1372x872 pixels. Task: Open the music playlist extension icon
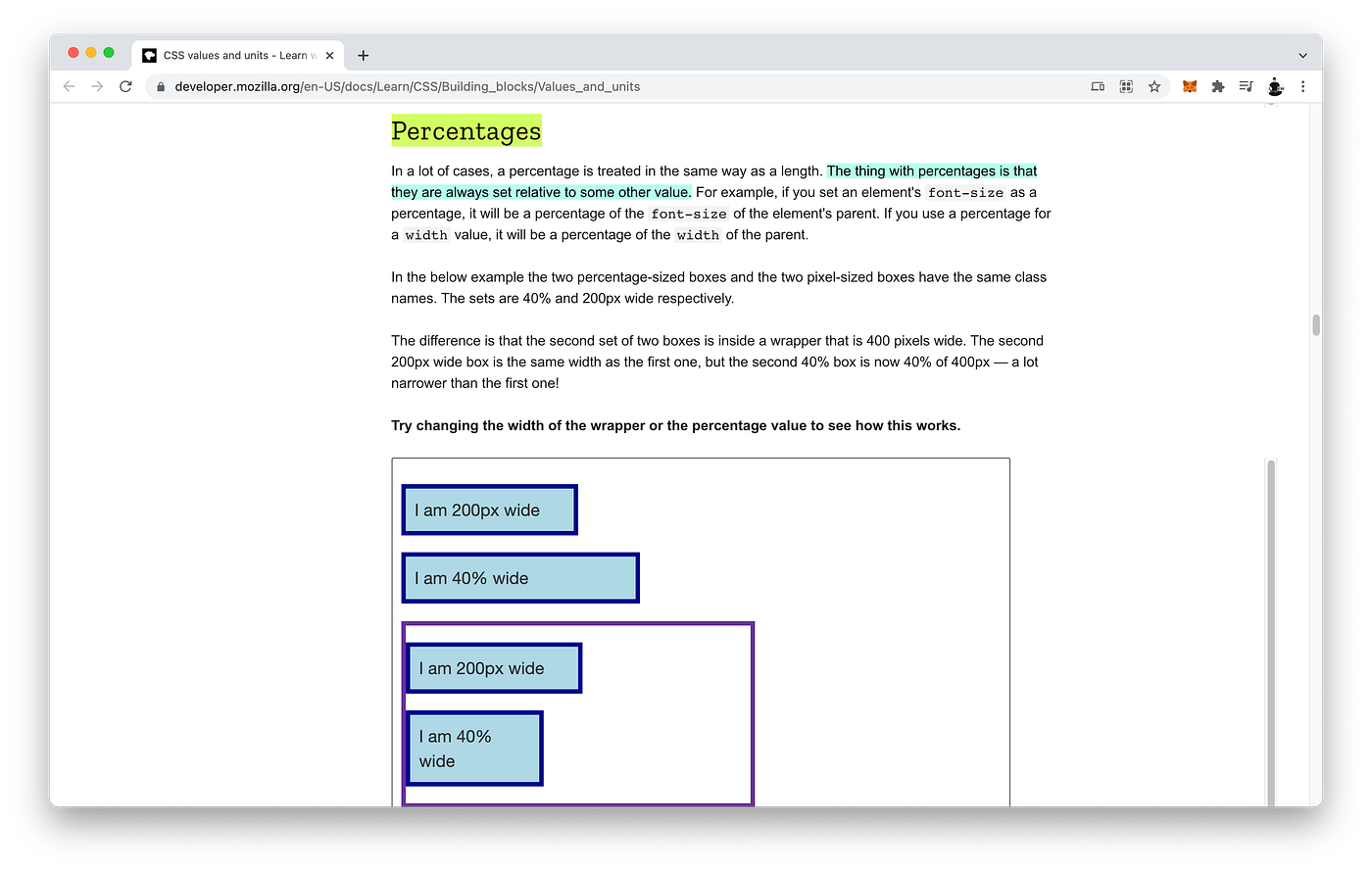pyautogui.click(x=1246, y=86)
